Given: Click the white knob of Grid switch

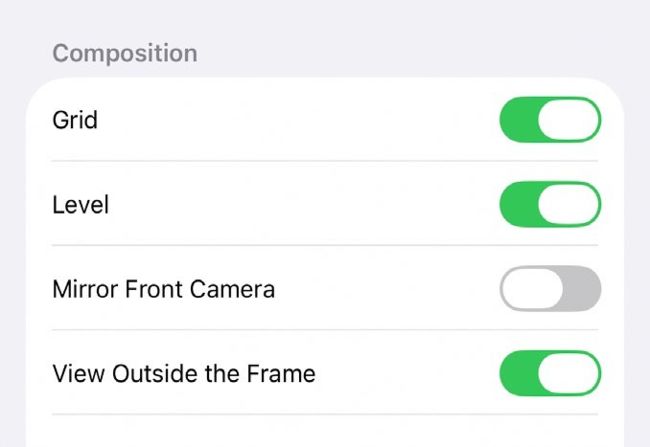Looking at the screenshot, I should tap(569, 120).
